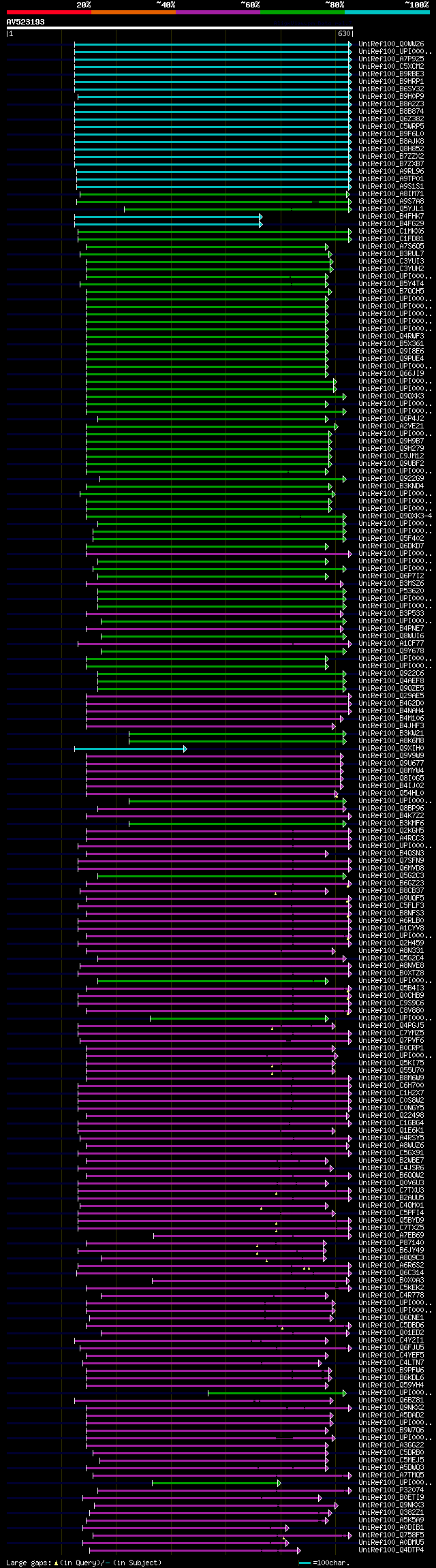This screenshot has height=1568, width=436.
Task: Select the last hit UniRef100_Q4DTP4
Action: click(x=391, y=1550)
